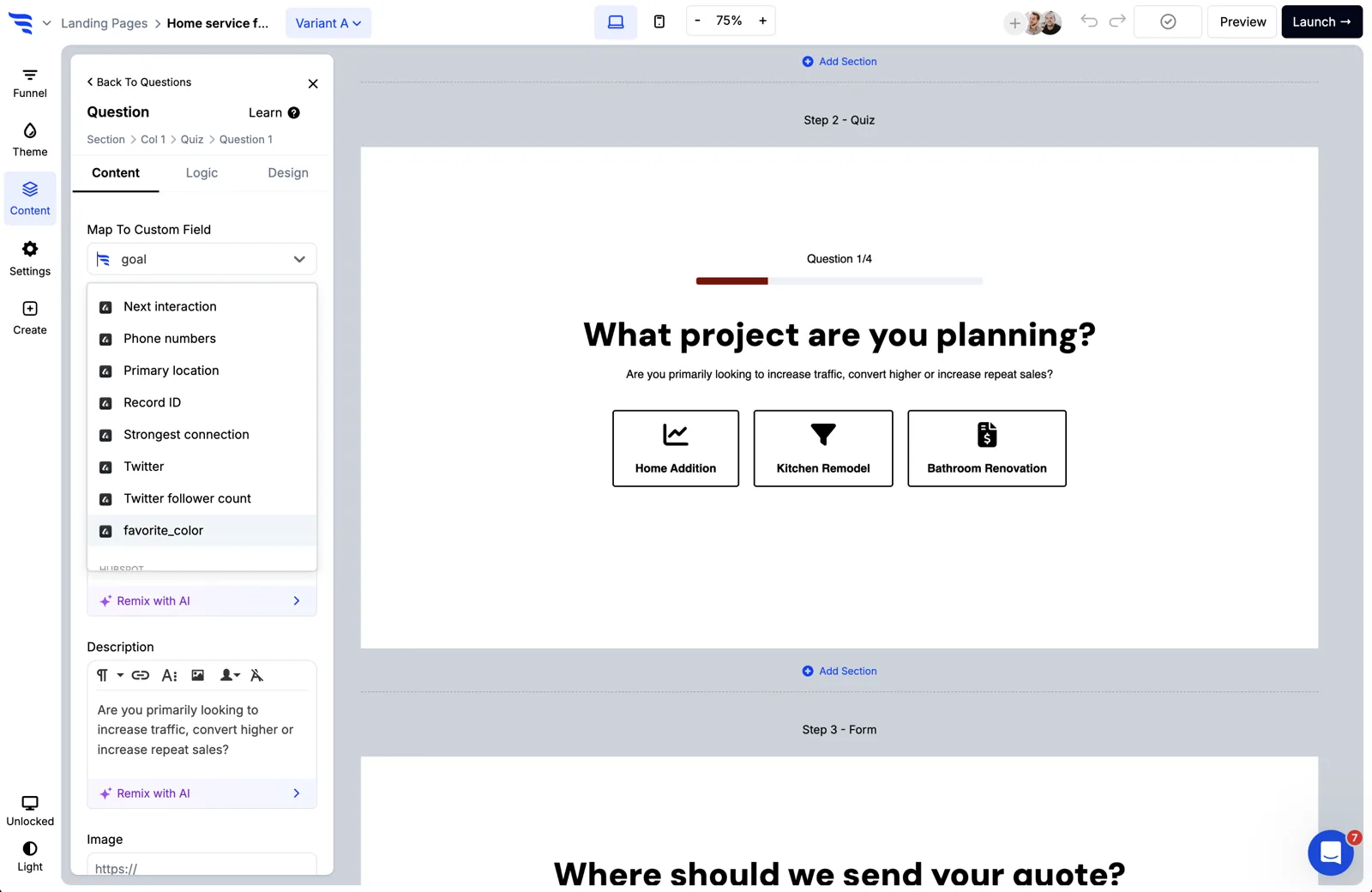Choose Twitter field option

(202, 467)
